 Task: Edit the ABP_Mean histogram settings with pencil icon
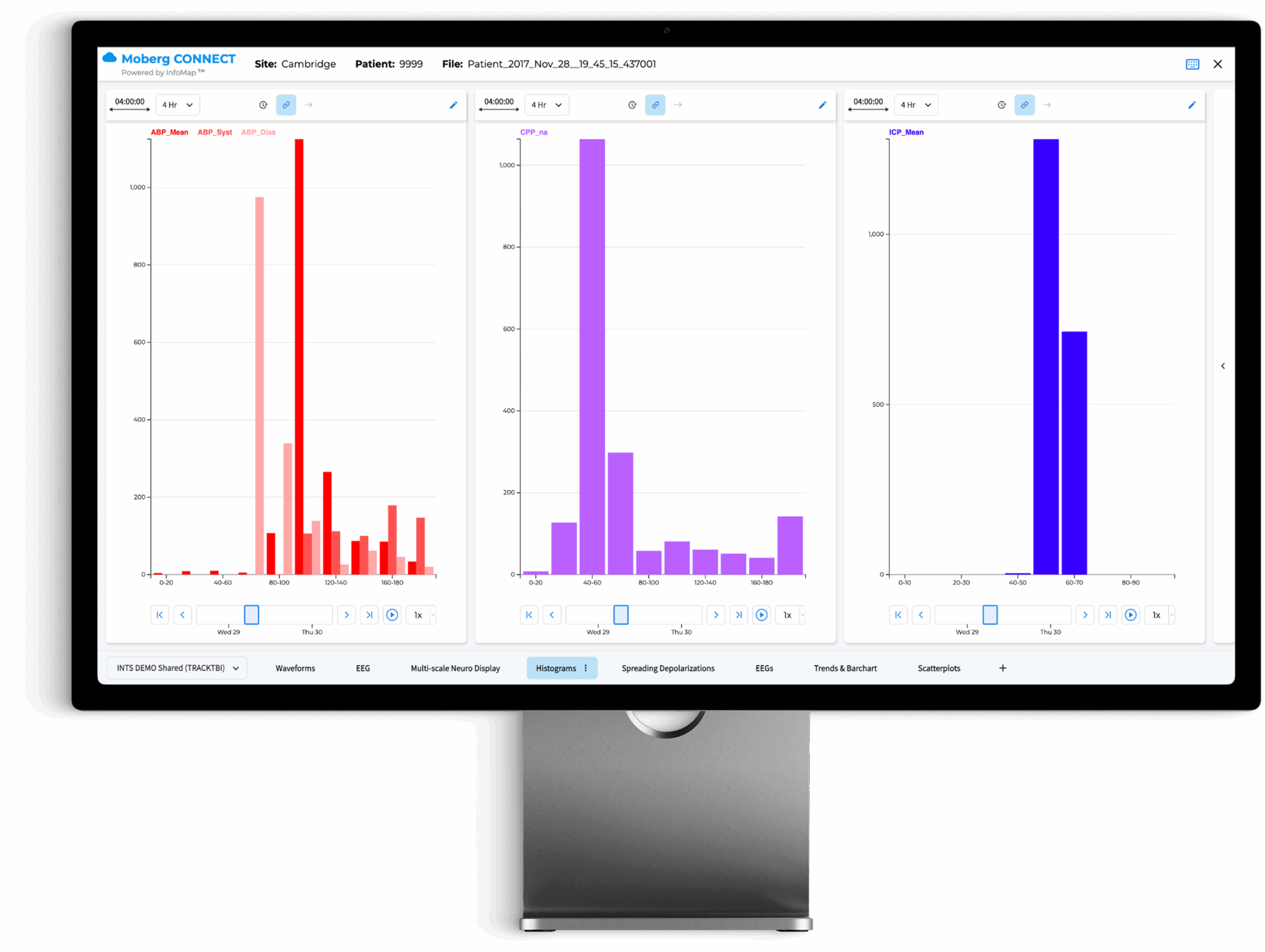pyautogui.click(x=454, y=105)
